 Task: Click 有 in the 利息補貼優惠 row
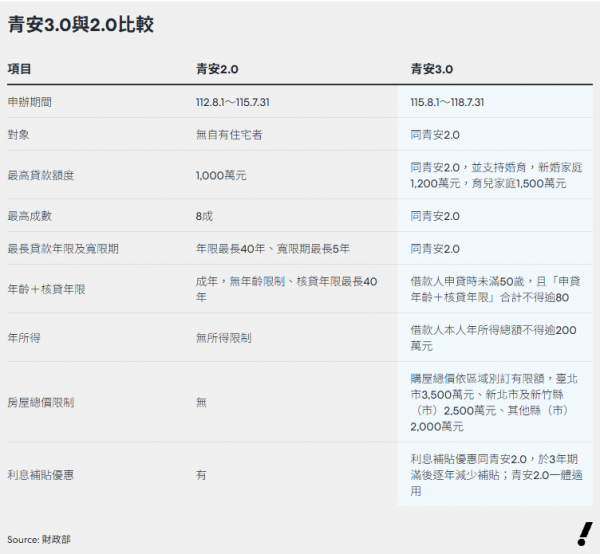click(x=201, y=475)
